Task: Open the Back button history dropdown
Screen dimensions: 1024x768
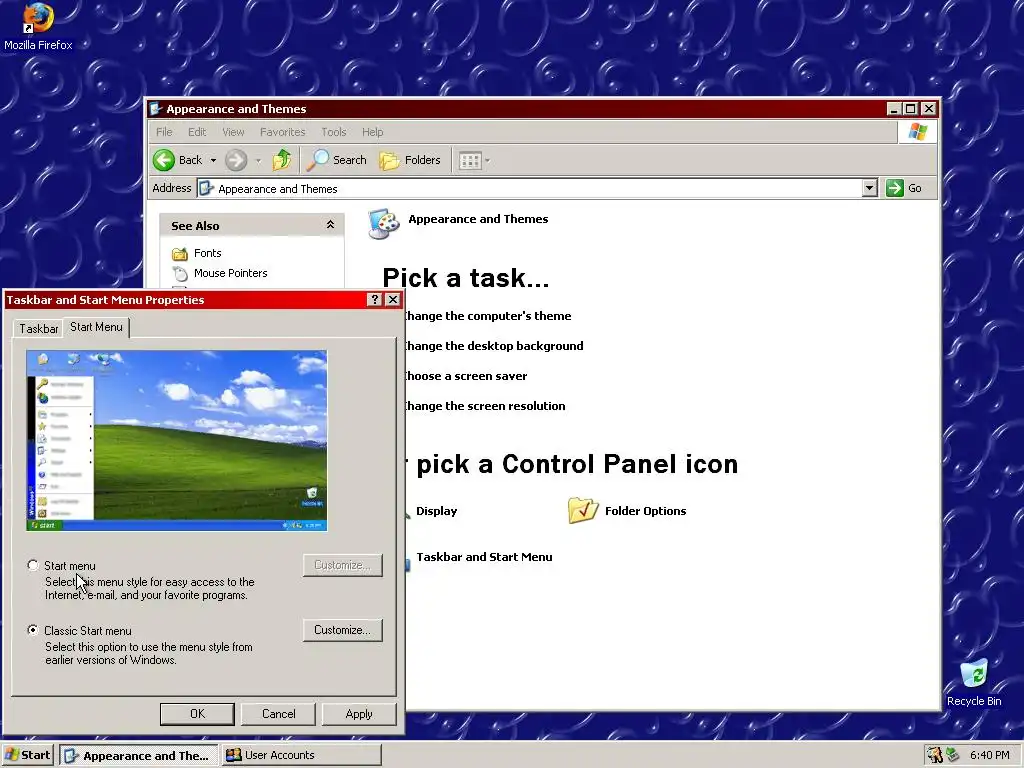Action: [x=213, y=160]
